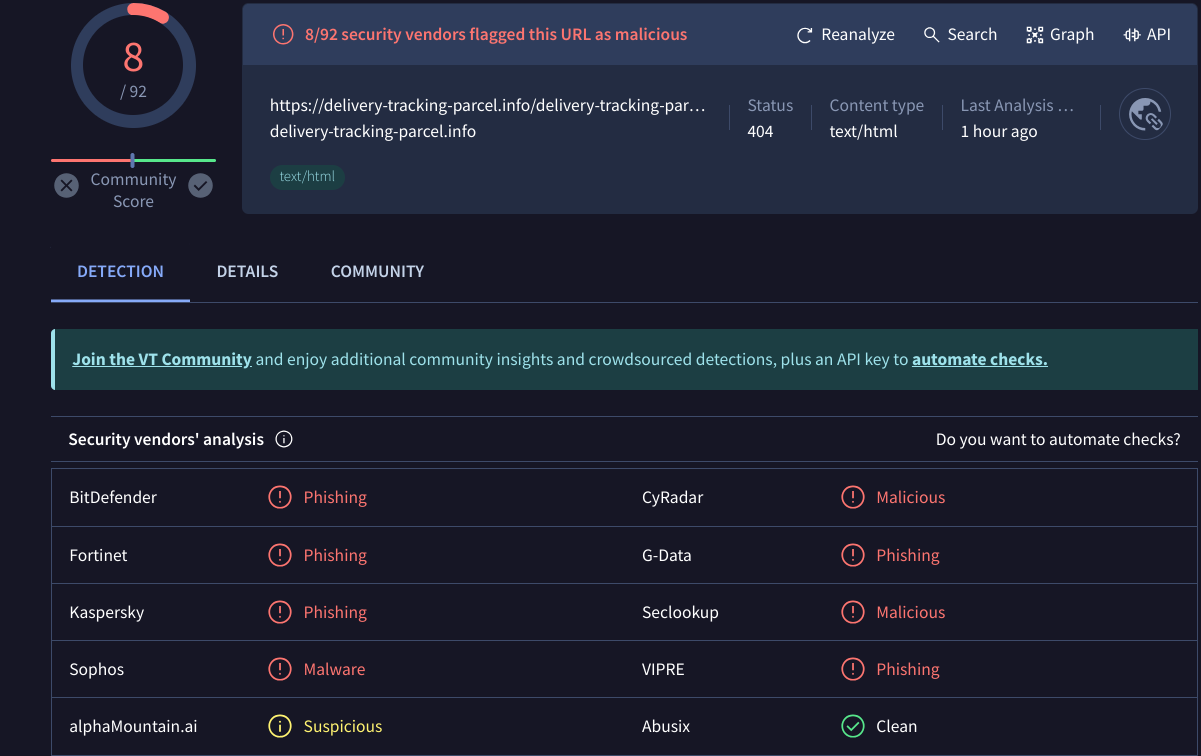Switch to the DETAILS tab
The width and height of the screenshot is (1201, 756).
247,271
